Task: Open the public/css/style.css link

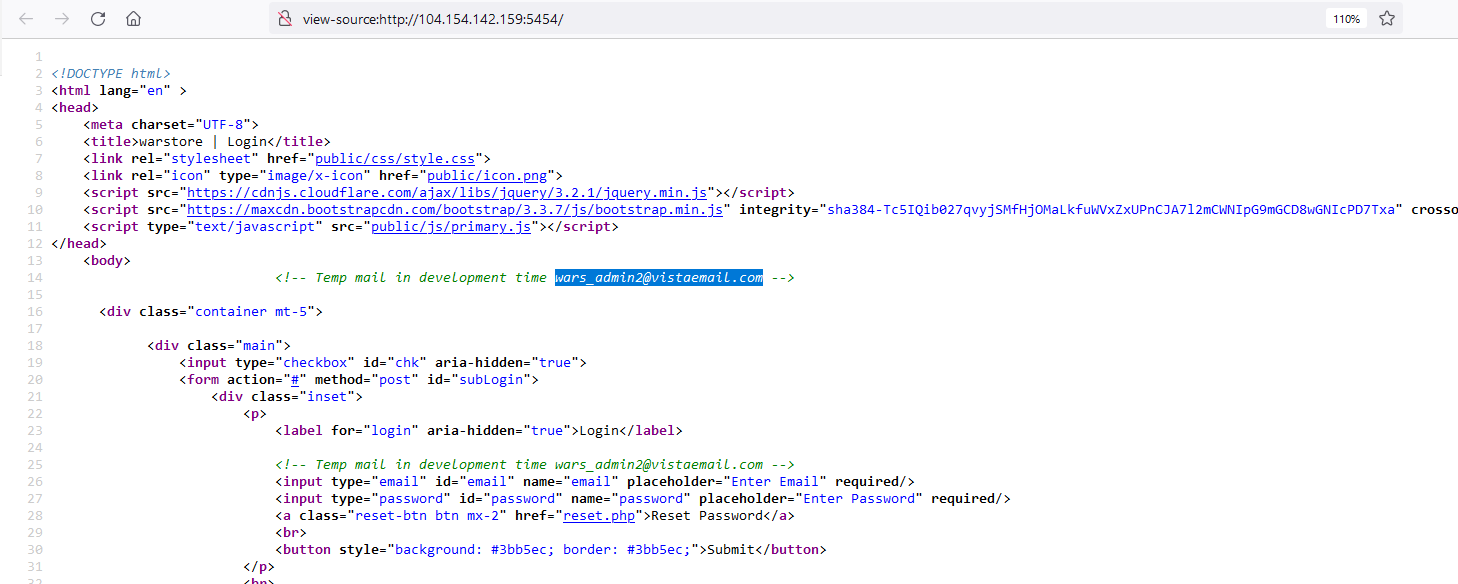Action: [x=395, y=158]
